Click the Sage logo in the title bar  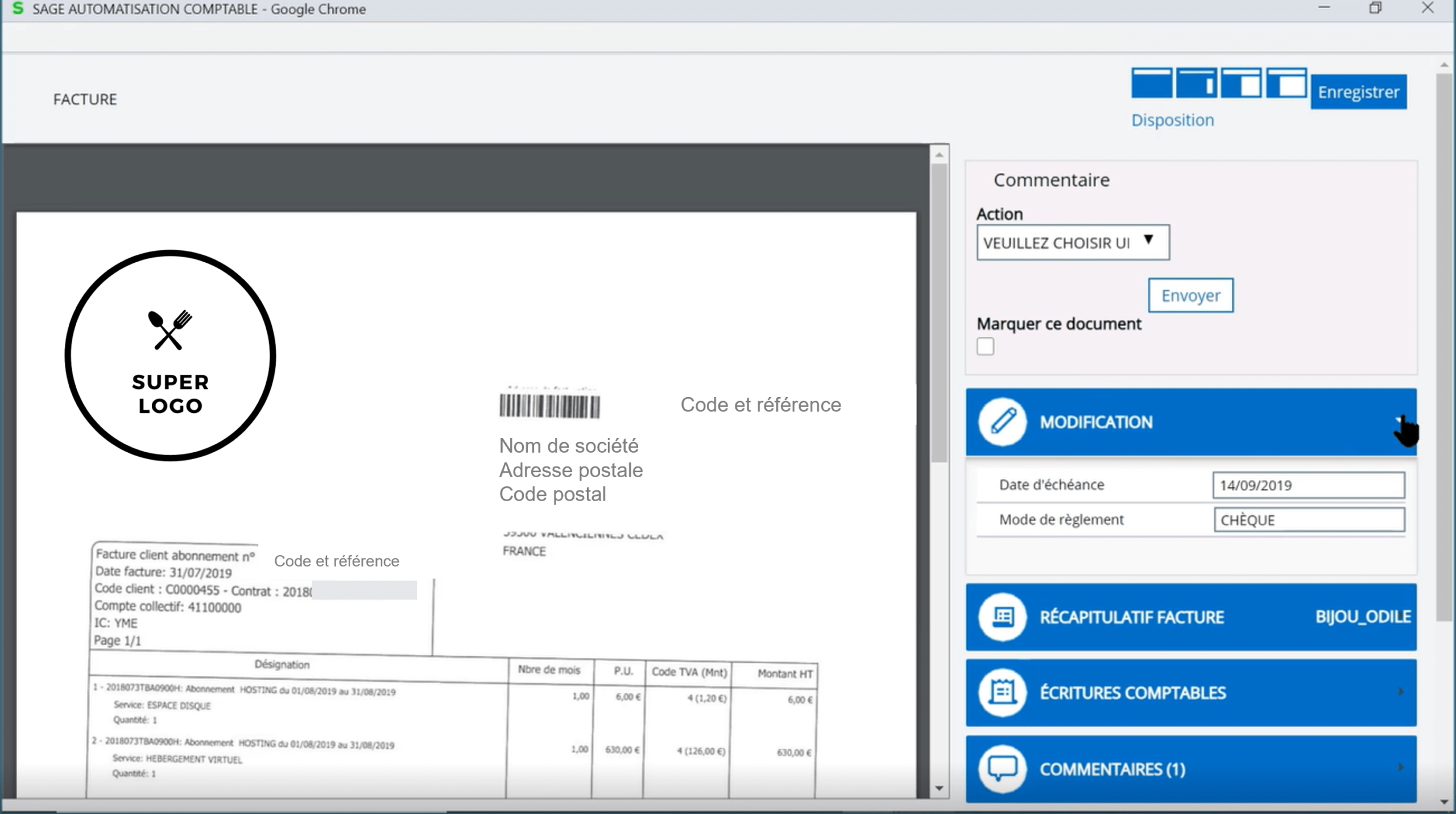17,9
